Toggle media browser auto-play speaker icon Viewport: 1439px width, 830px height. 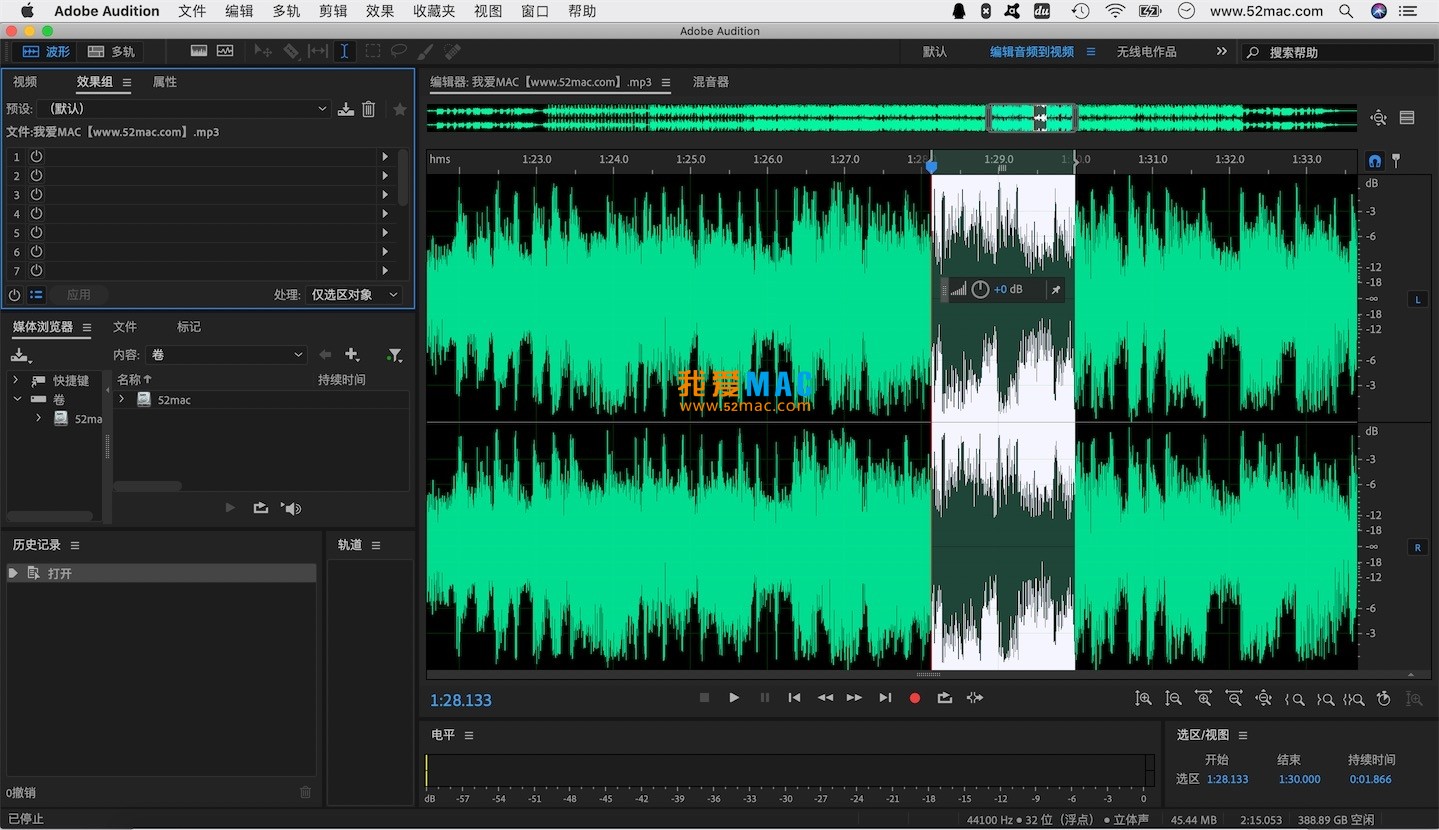291,508
